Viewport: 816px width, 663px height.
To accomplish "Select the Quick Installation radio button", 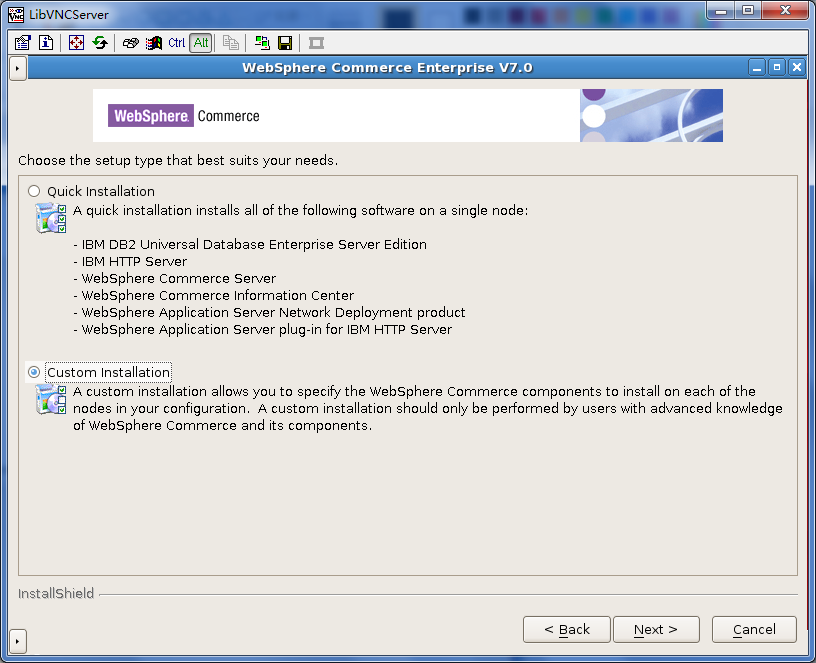I will click(x=34, y=191).
